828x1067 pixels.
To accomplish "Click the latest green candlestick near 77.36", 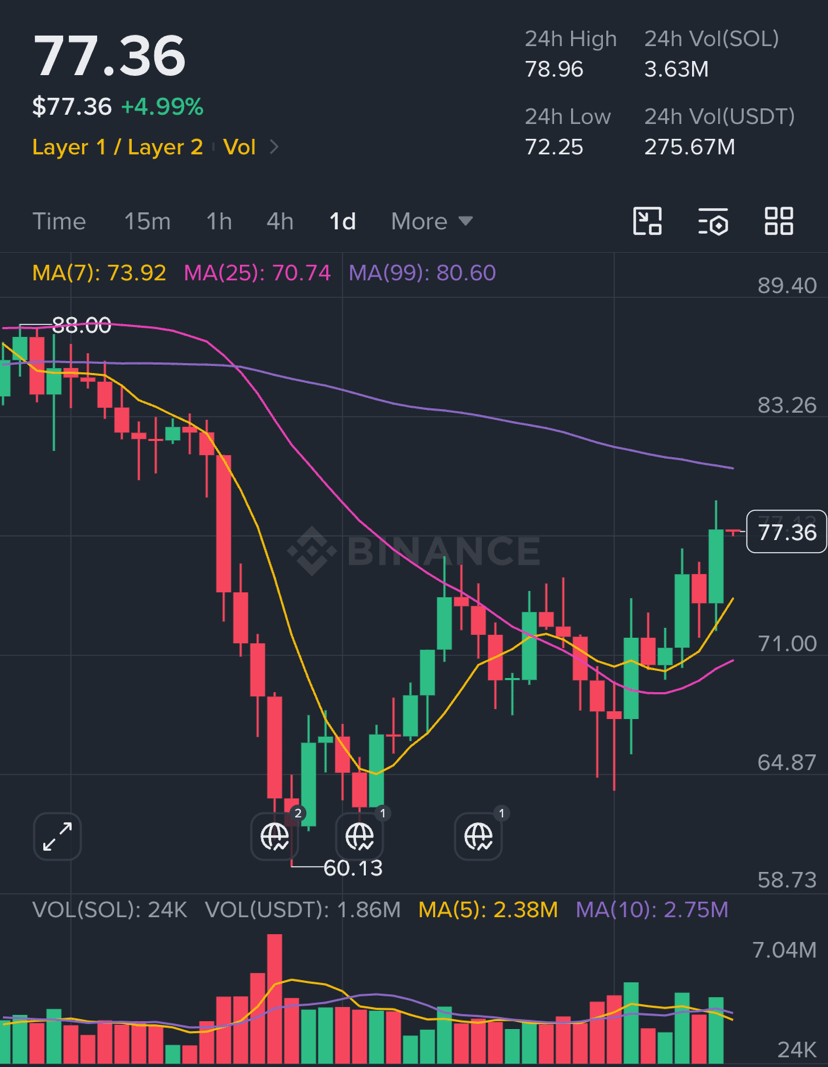I will [716, 566].
